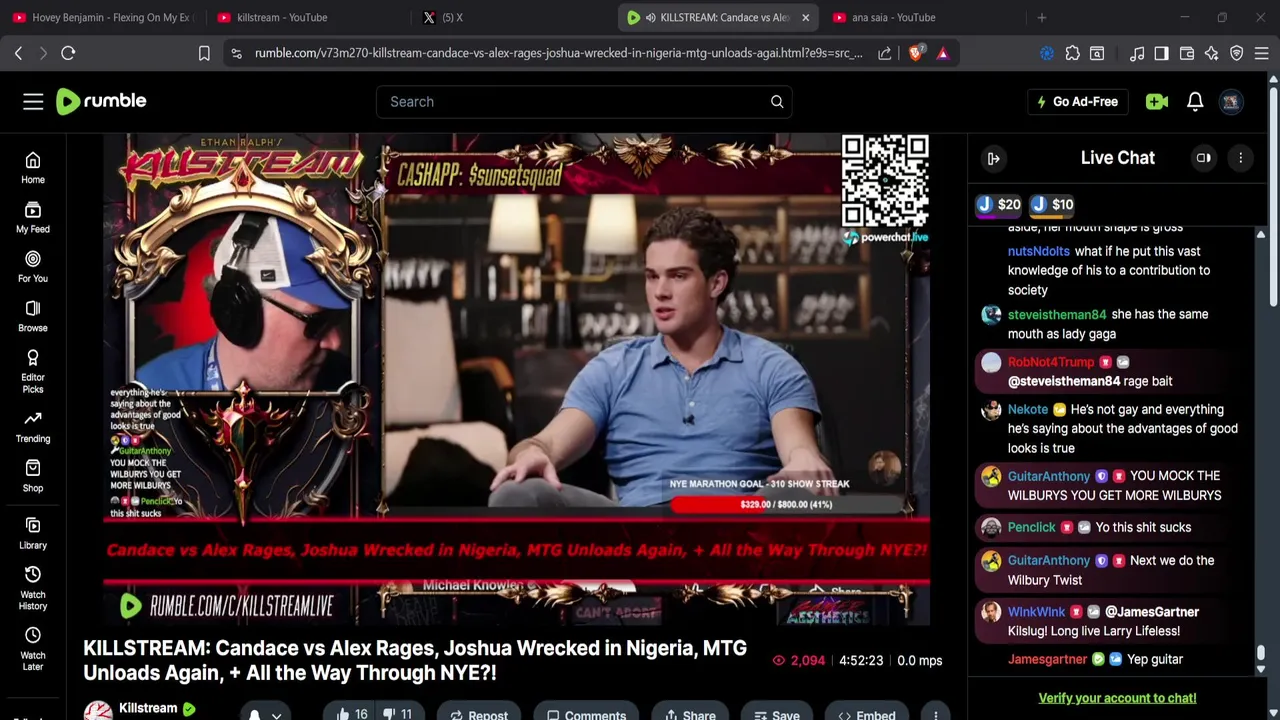Open Editor Picks in the sidebar

33,371
